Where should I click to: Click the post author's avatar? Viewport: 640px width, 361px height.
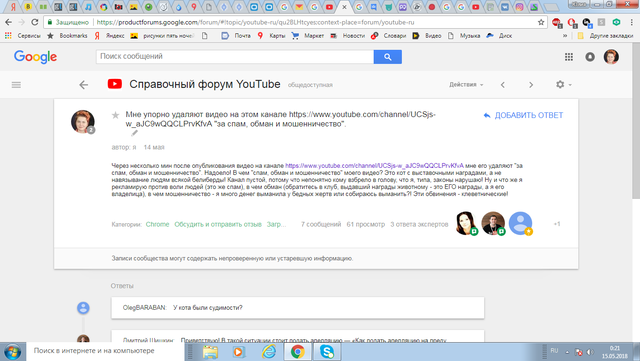click(x=83, y=121)
